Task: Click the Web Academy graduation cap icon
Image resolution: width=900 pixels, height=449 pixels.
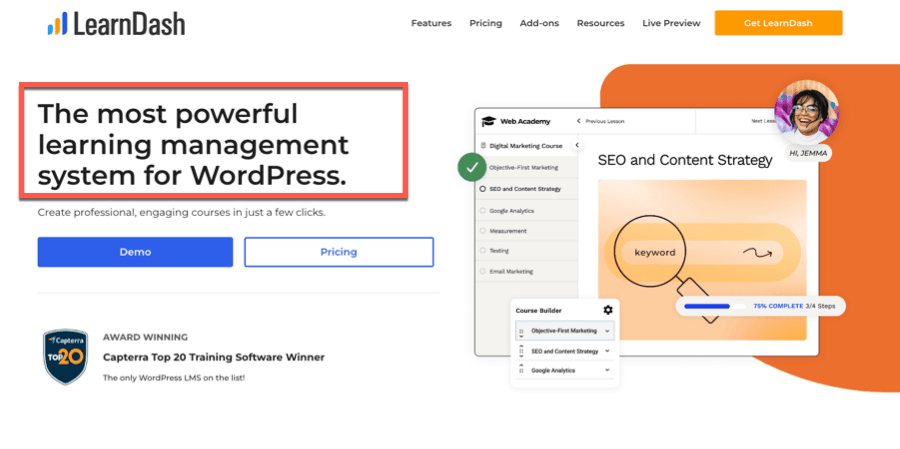Action: click(x=488, y=121)
